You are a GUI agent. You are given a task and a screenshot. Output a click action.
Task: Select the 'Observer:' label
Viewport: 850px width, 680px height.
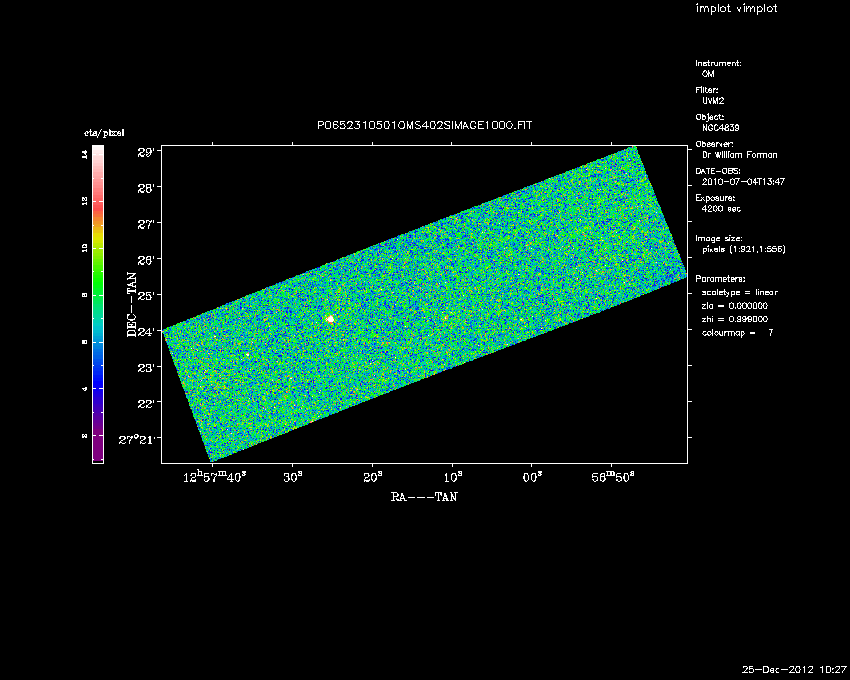point(714,144)
